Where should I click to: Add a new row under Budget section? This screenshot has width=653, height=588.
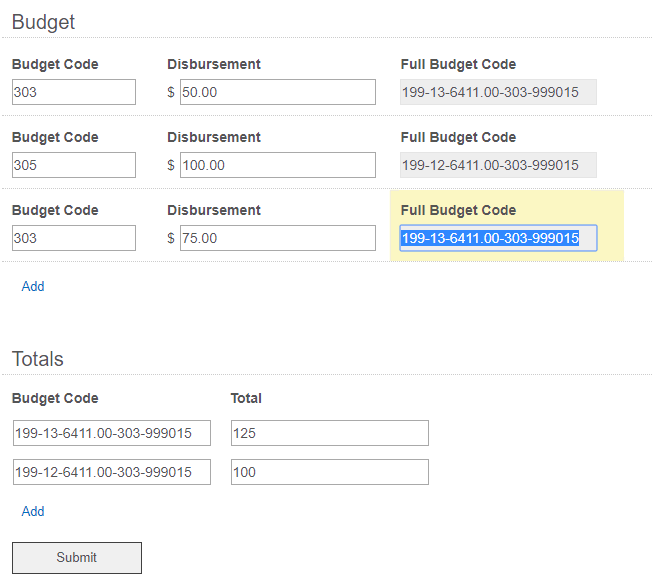(33, 287)
